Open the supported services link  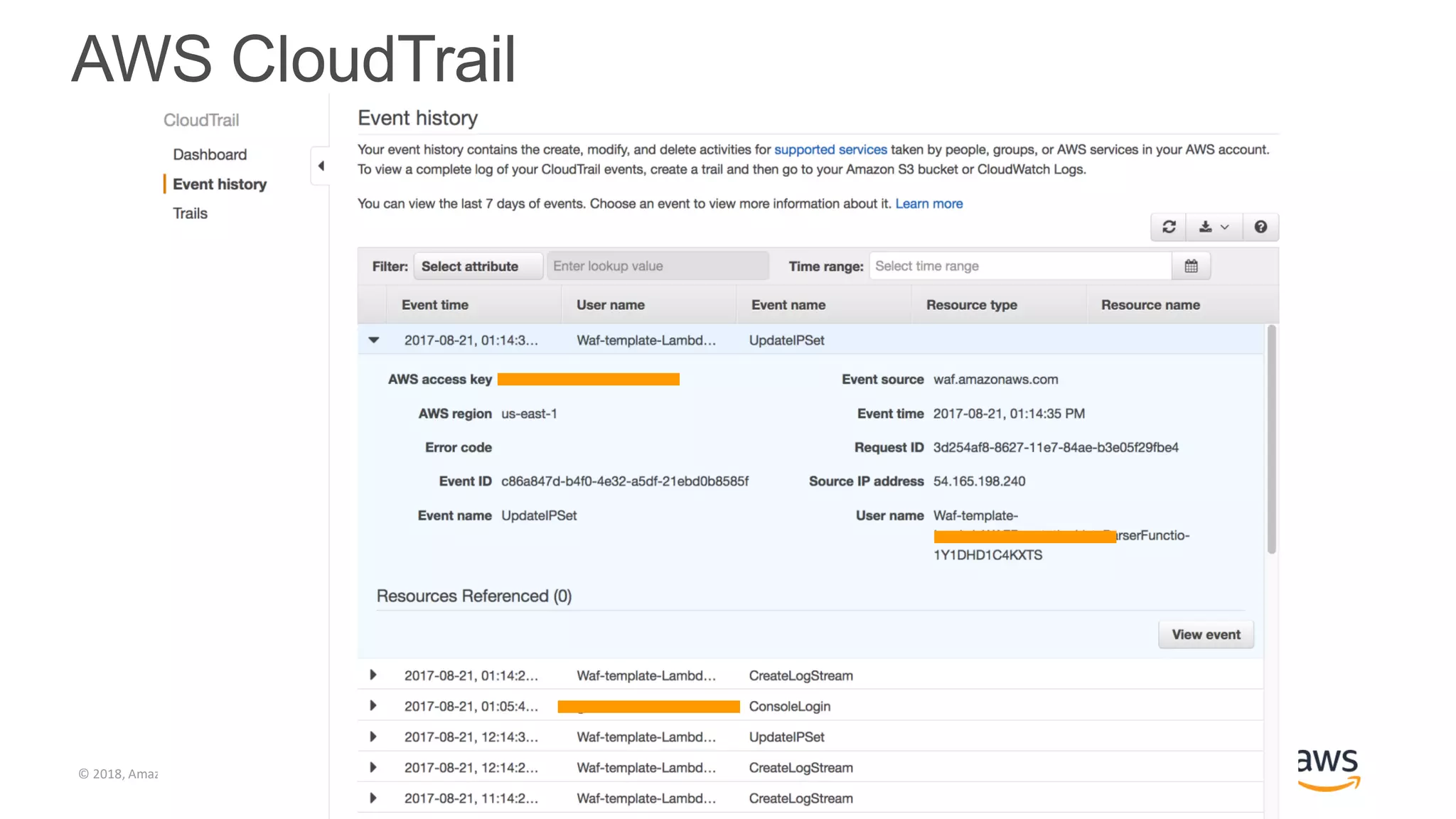point(830,149)
